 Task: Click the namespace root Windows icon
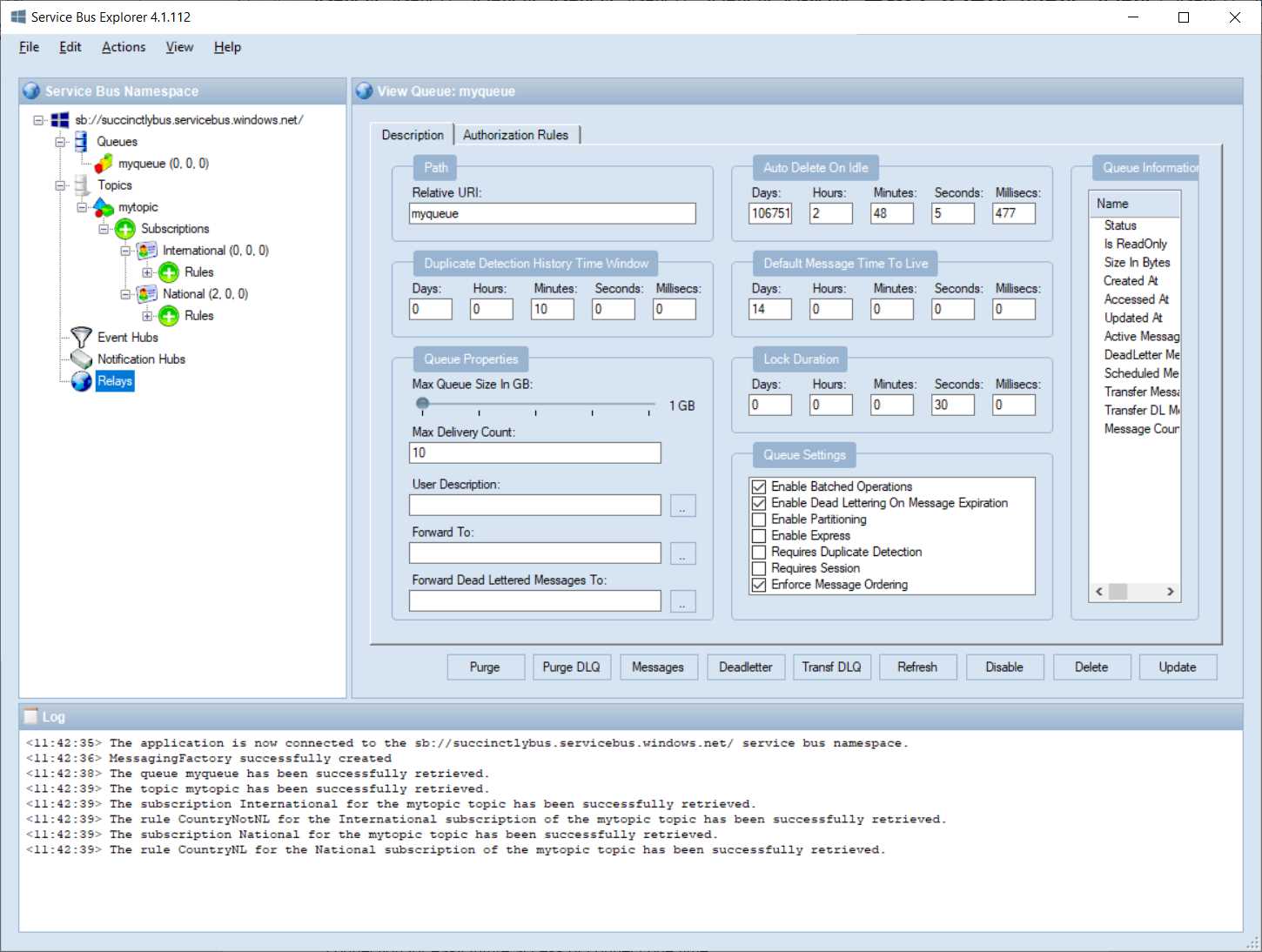[60, 120]
